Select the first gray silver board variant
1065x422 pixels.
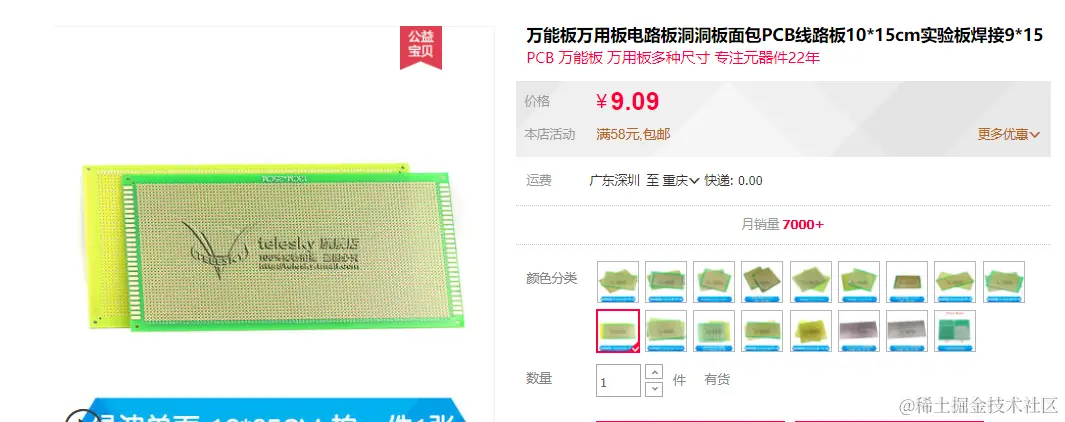coord(859,331)
